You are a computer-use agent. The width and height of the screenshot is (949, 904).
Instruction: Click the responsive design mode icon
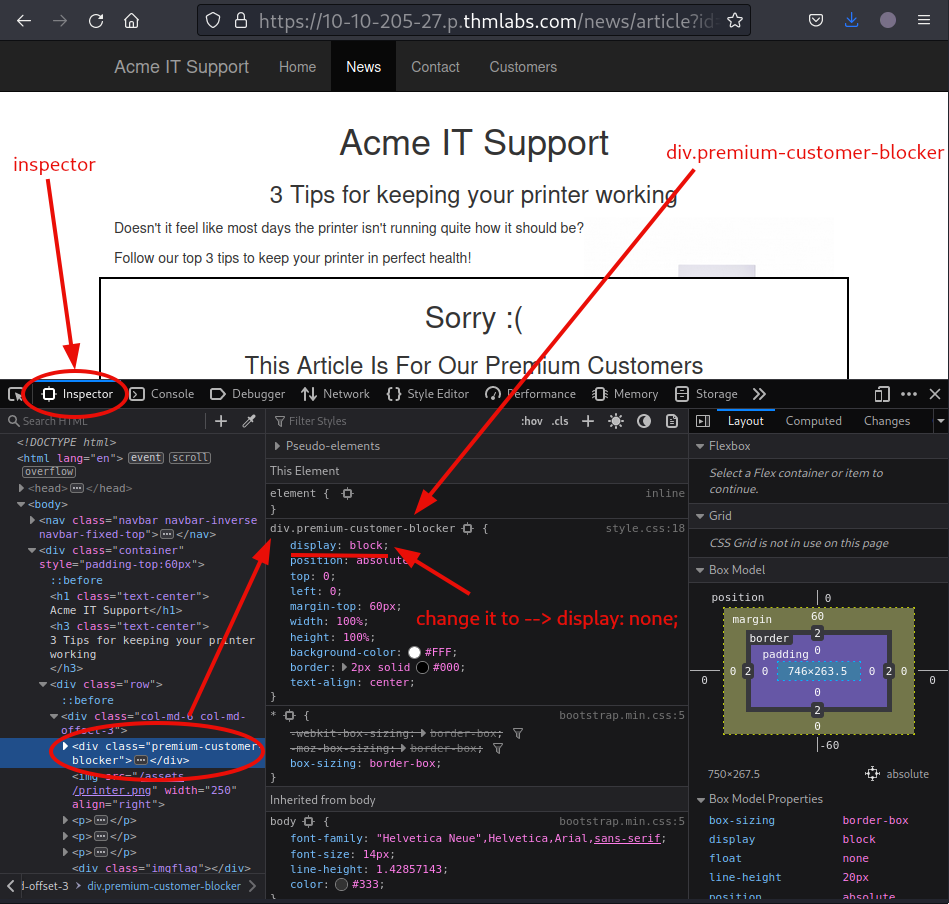[882, 394]
